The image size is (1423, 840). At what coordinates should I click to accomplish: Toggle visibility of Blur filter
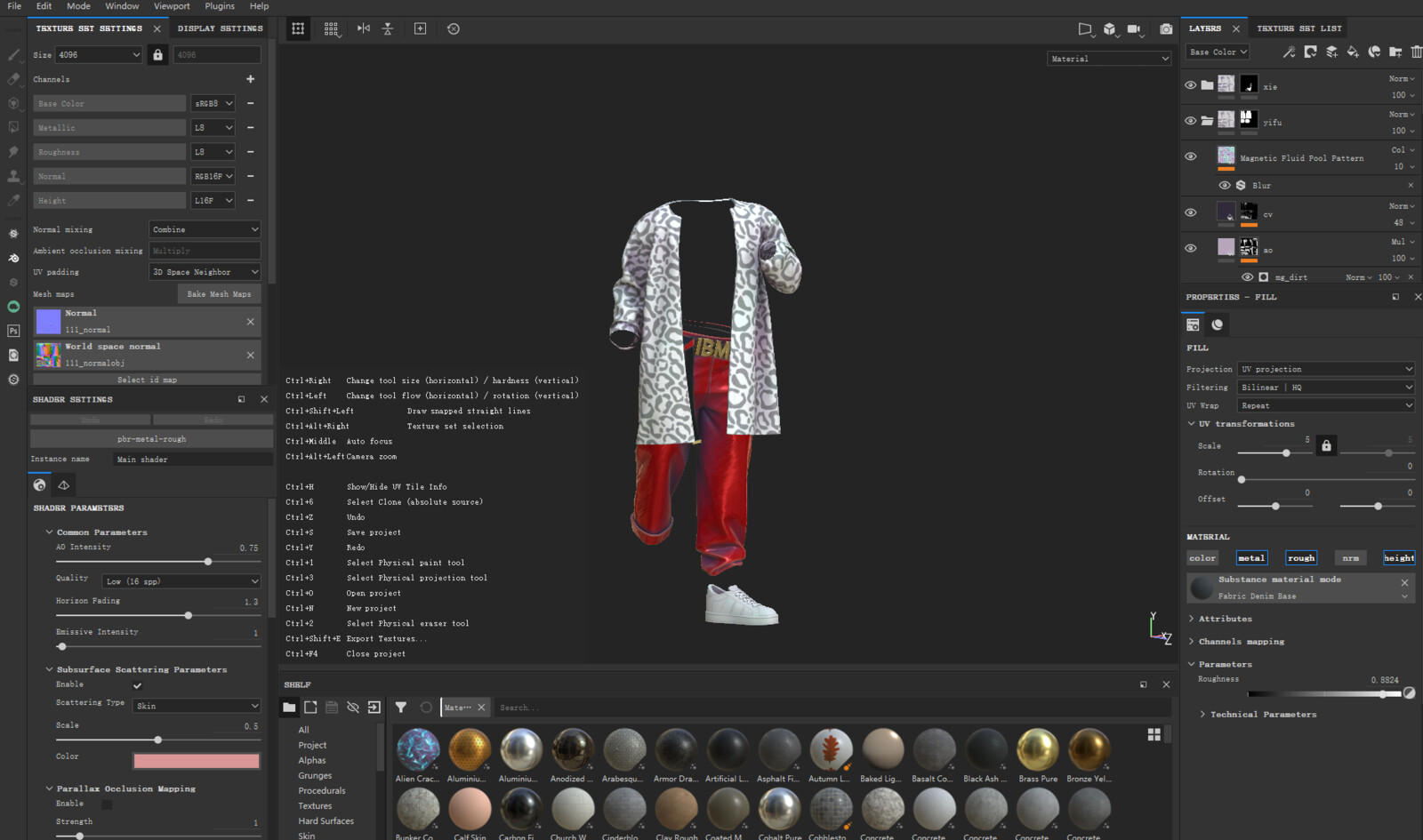point(1225,186)
